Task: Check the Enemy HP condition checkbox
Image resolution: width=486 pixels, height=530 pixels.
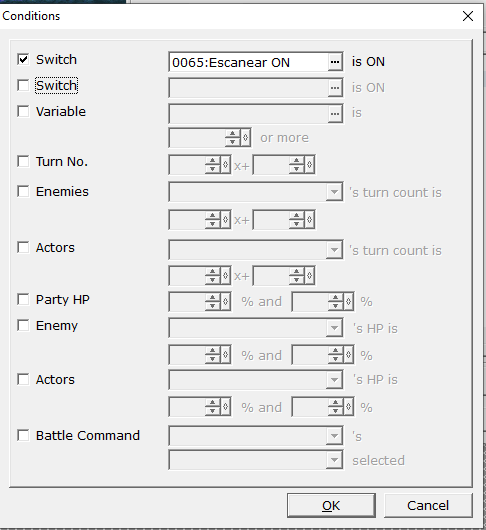Action: 23,326
